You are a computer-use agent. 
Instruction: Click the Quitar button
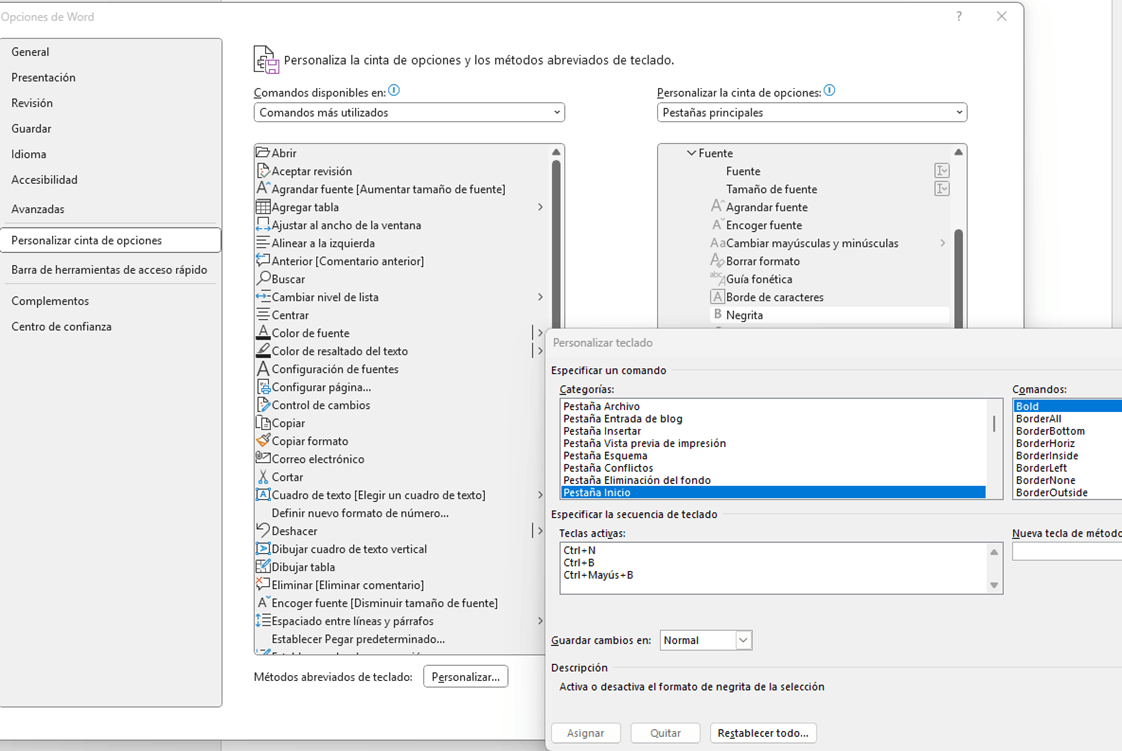[x=665, y=733]
